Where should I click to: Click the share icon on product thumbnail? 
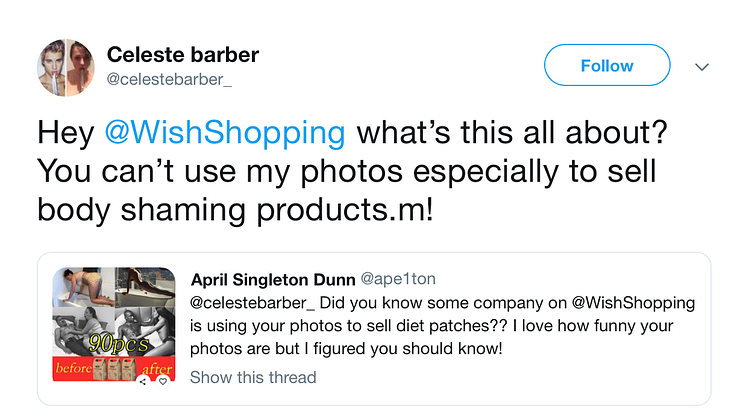tap(143, 381)
